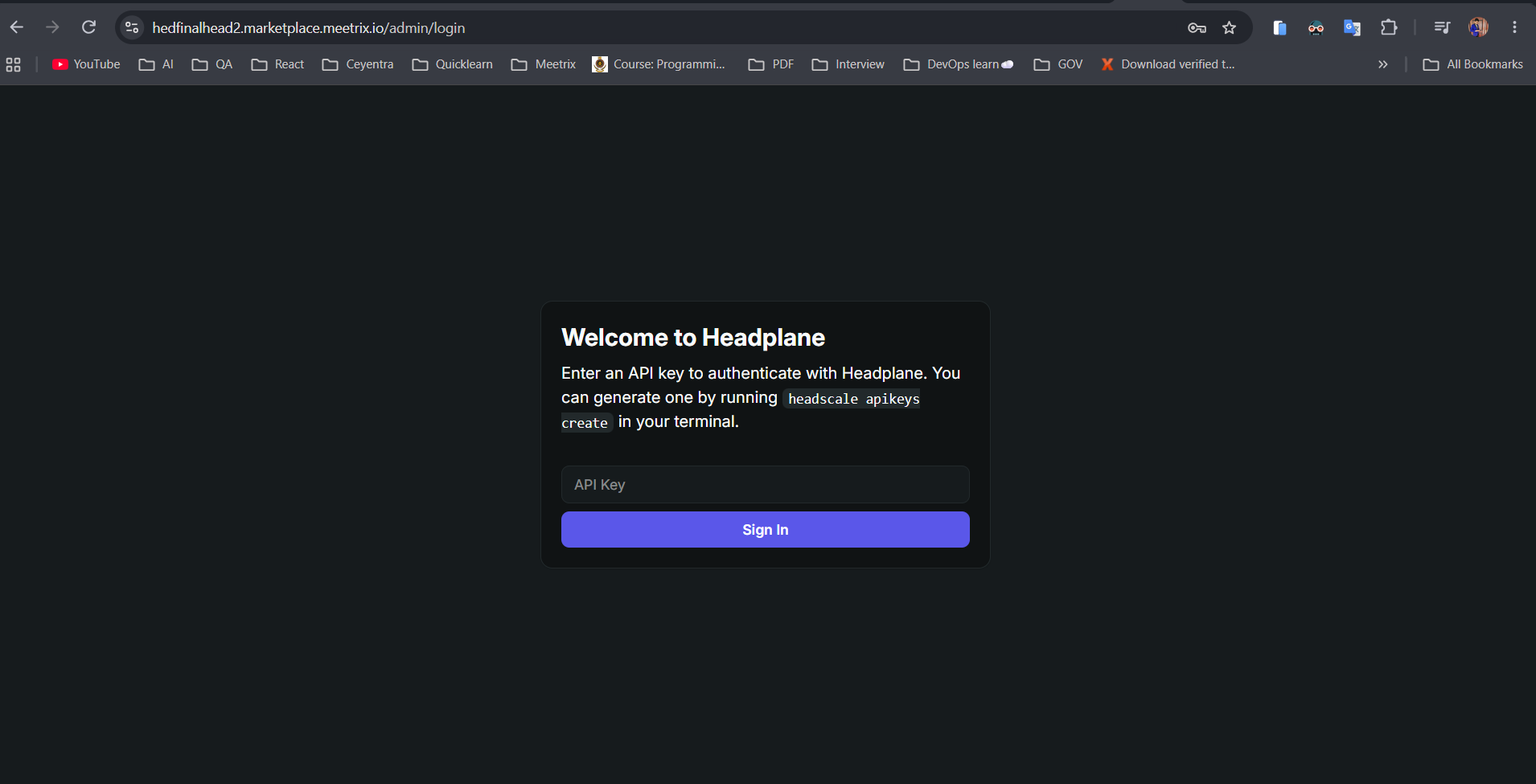
Task: Open the PDF bookmarks folder
Action: 771,64
